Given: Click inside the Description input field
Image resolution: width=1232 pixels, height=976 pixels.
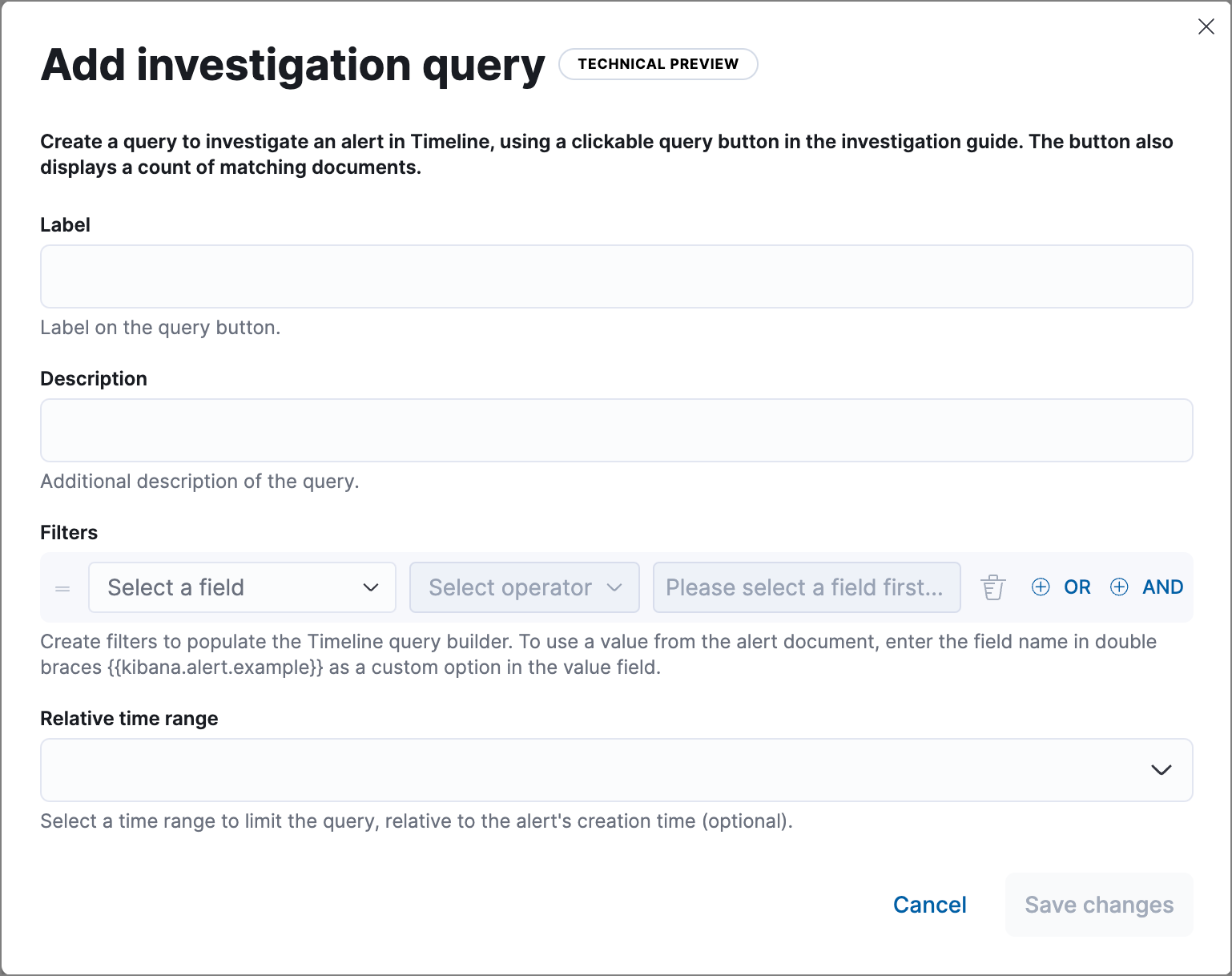Looking at the screenshot, I should [617, 430].
